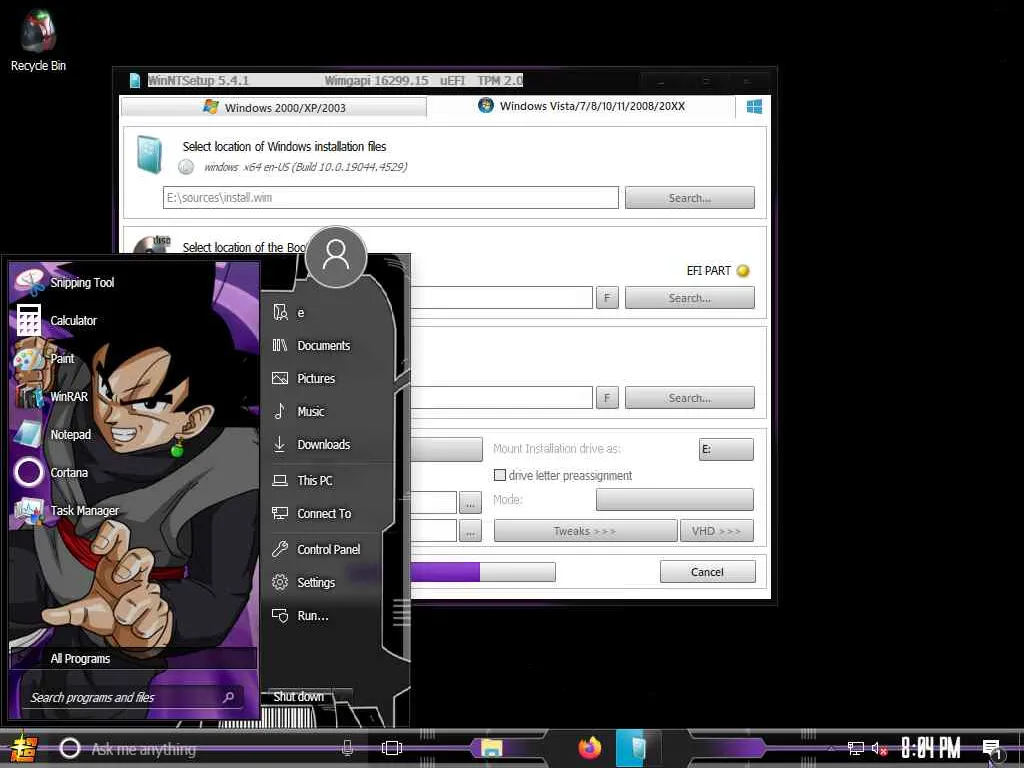Switch to Windows Vista/7/8/10/11 tab

click(x=581, y=106)
